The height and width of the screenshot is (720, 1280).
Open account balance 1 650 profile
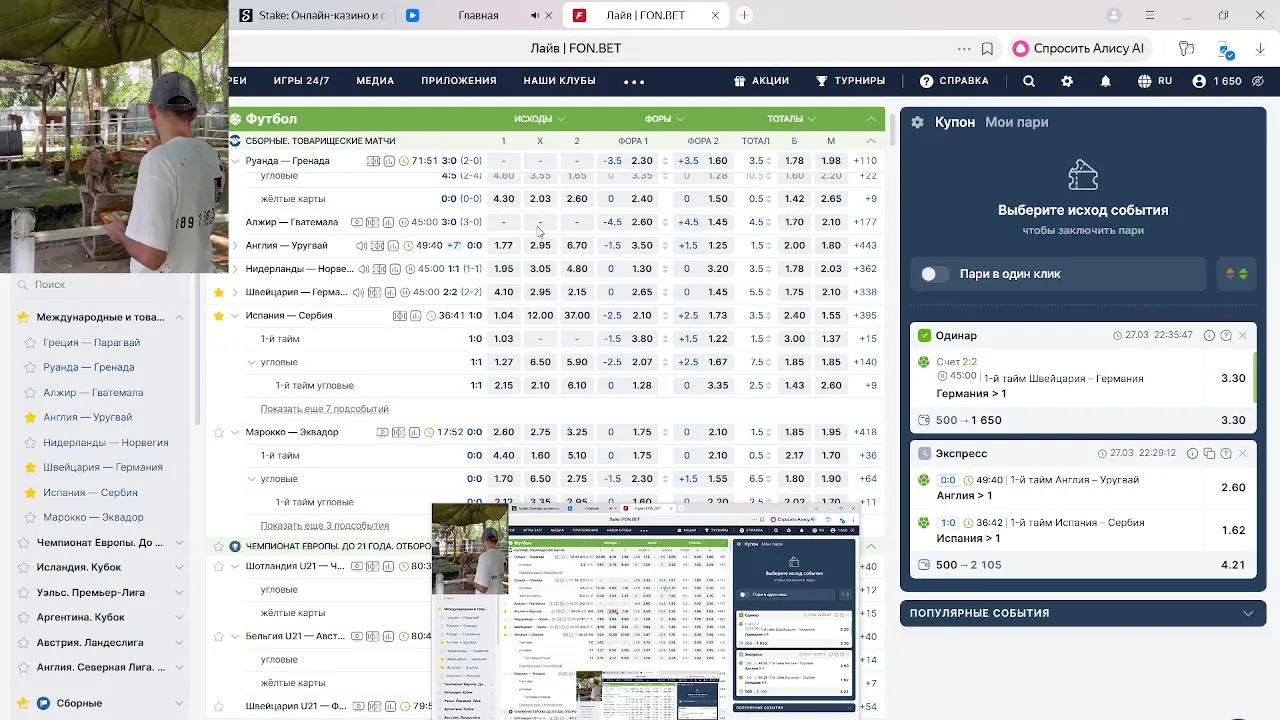click(1217, 81)
